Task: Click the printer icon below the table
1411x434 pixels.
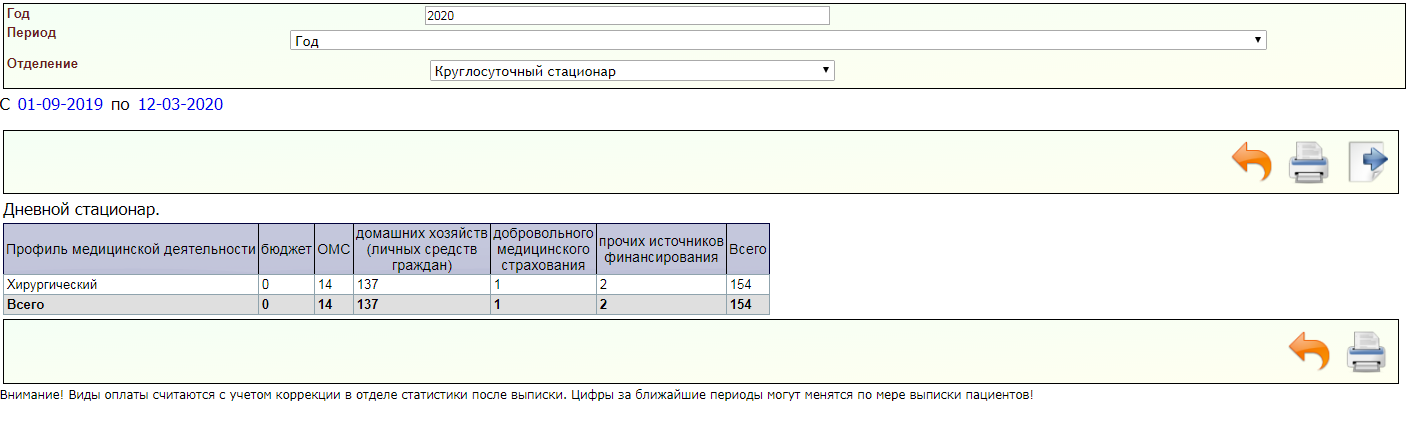Action: 1367,351
